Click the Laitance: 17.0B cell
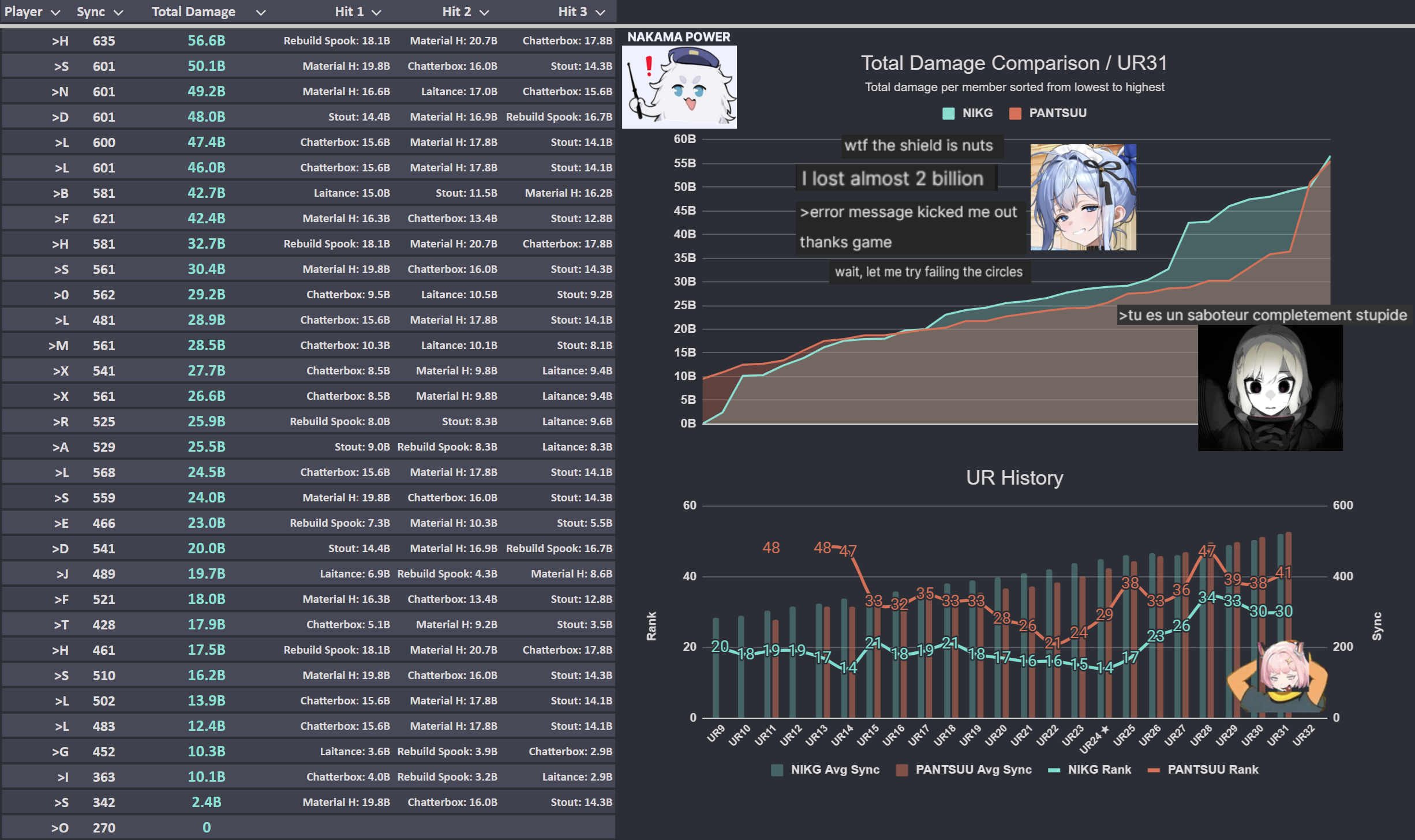The width and height of the screenshot is (1415, 840). (x=459, y=92)
